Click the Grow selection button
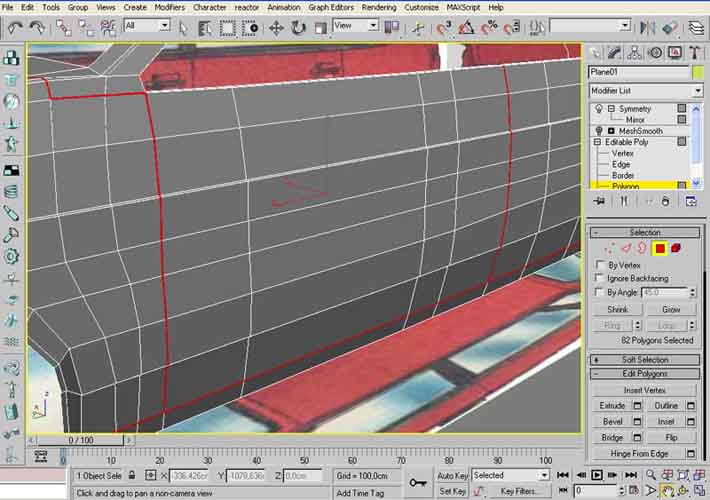The height and width of the screenshot is (500, 710). 671,309
